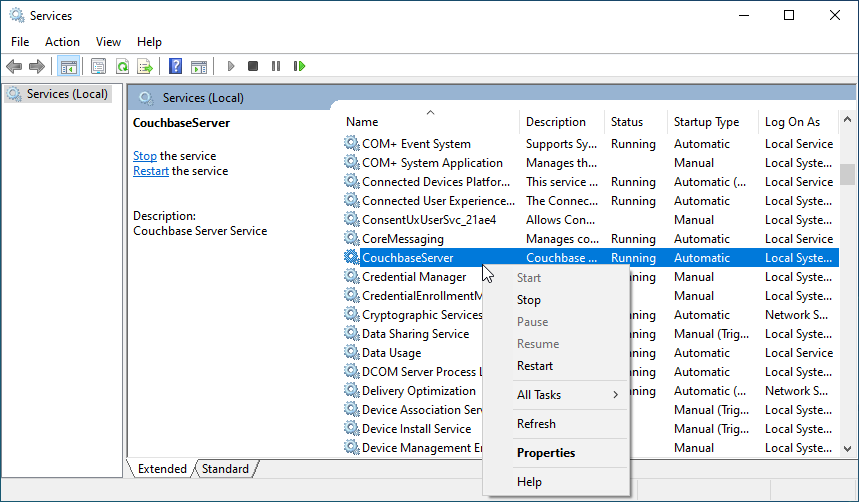Click the Back arrow in toolbar
This screenshot has height=502, width=859.
pyautogui.click(x=14, y=67)
